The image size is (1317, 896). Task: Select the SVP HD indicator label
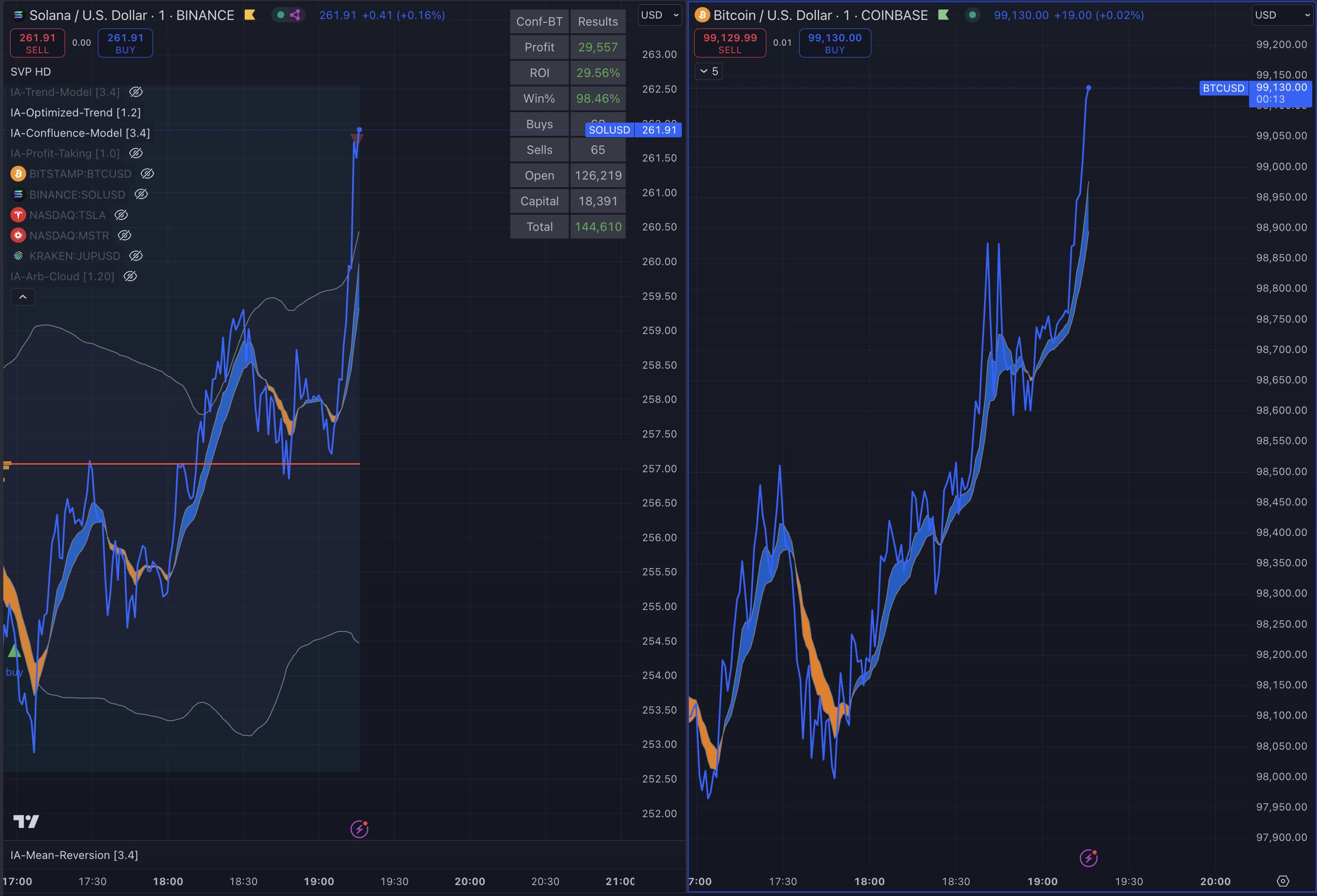pos(30,71)
